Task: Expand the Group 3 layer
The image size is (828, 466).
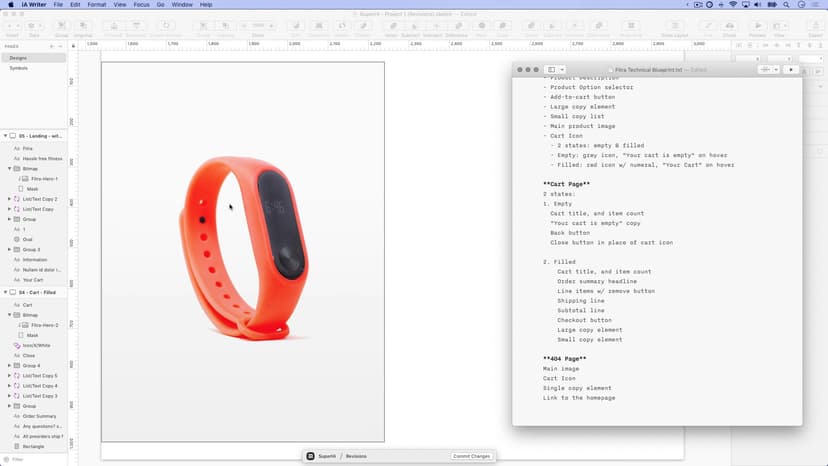Action: tap(10, 250)
